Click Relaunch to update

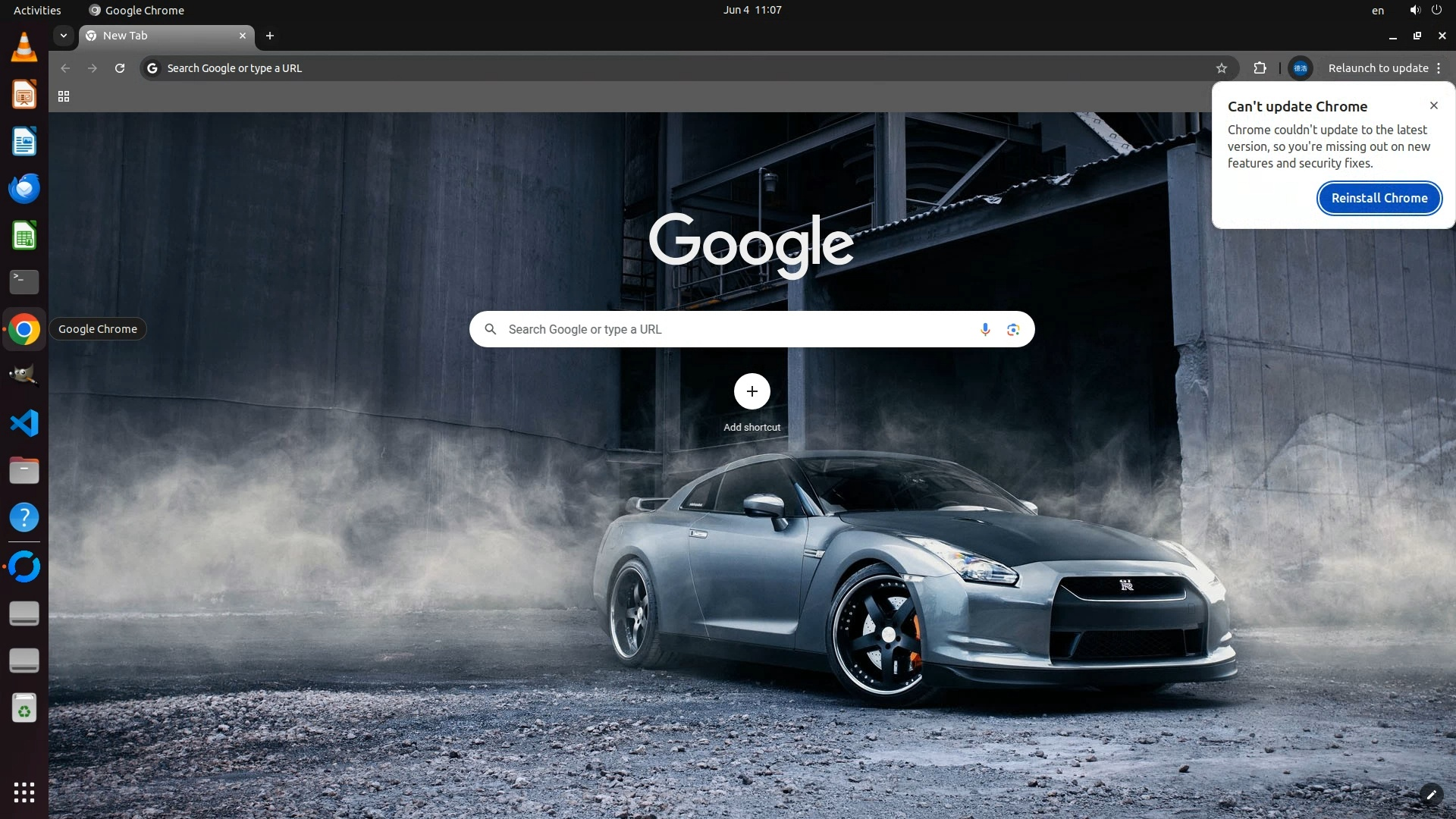pyautogui.click(x=1377, y=68)
